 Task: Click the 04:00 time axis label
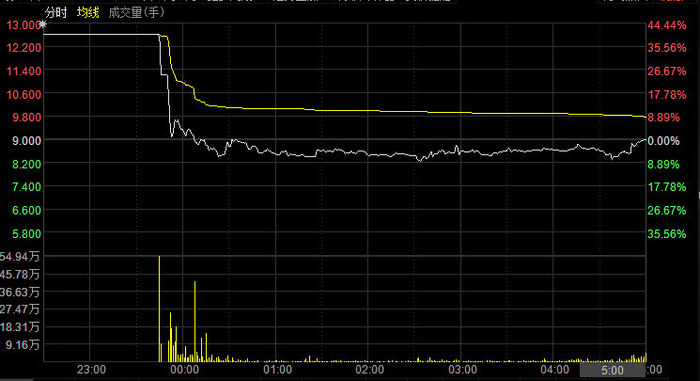(555, 369)
